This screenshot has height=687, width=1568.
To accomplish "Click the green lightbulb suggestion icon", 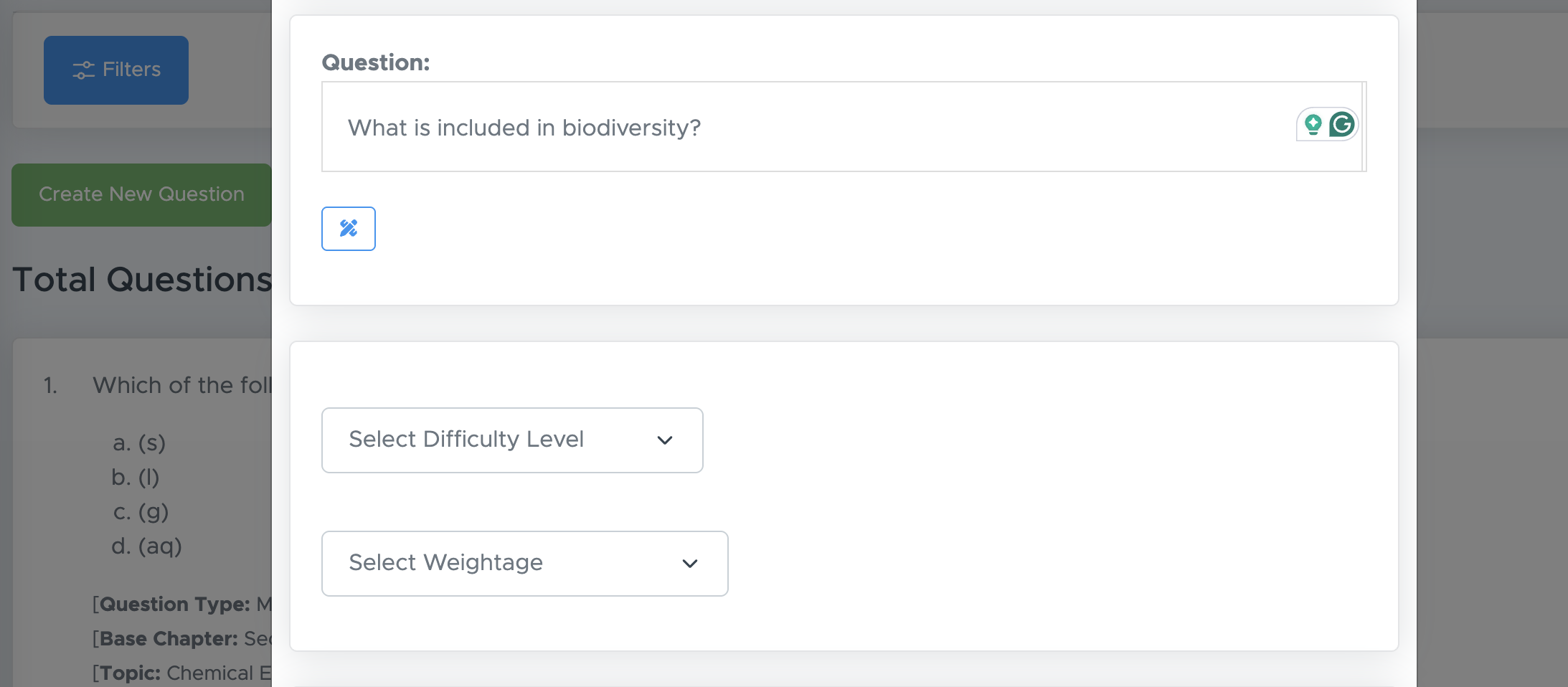I will 1313,125.
